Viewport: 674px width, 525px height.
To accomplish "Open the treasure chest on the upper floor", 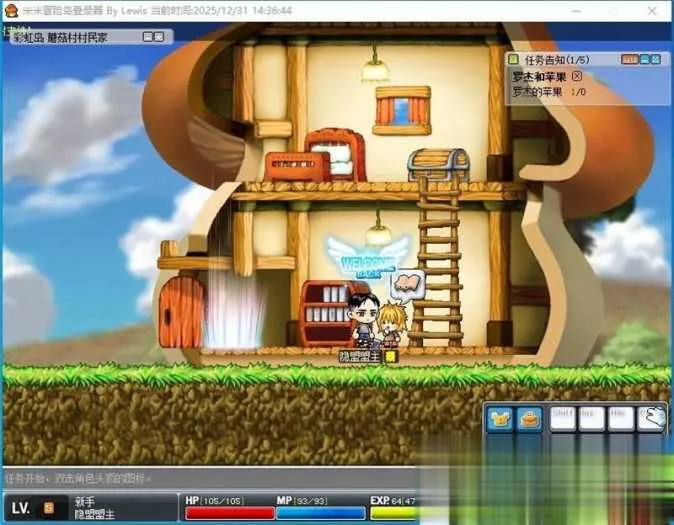I will (438, 164).
